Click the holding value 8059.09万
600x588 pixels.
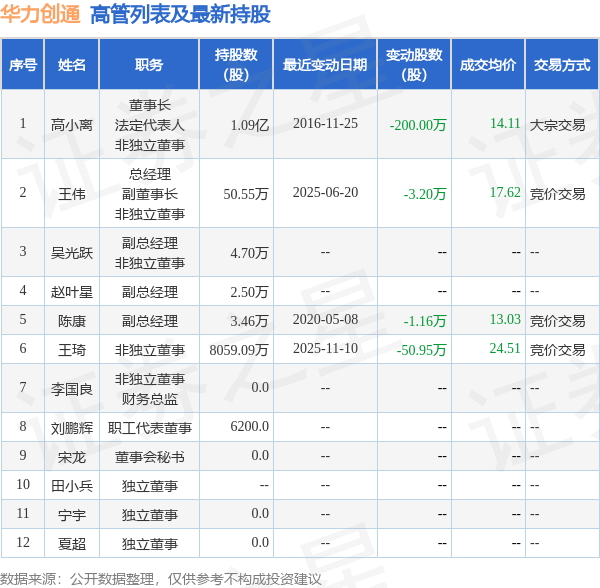click(239, 350)
